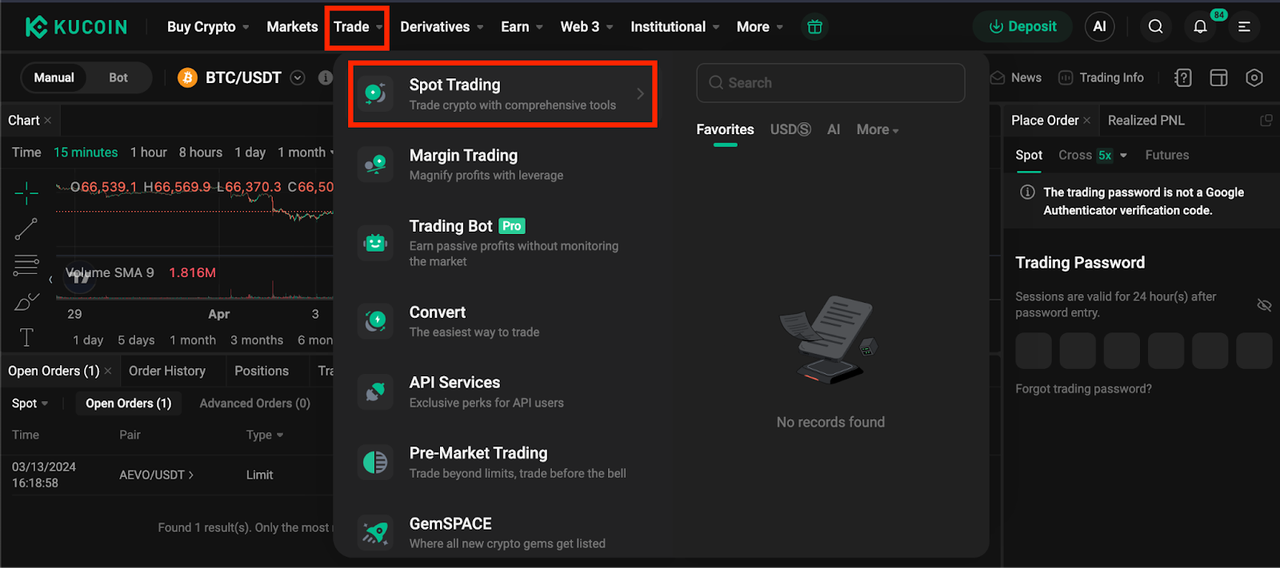Click first trading password digit box
This screenshot has width=1280, height=568.
[1033, 352]
